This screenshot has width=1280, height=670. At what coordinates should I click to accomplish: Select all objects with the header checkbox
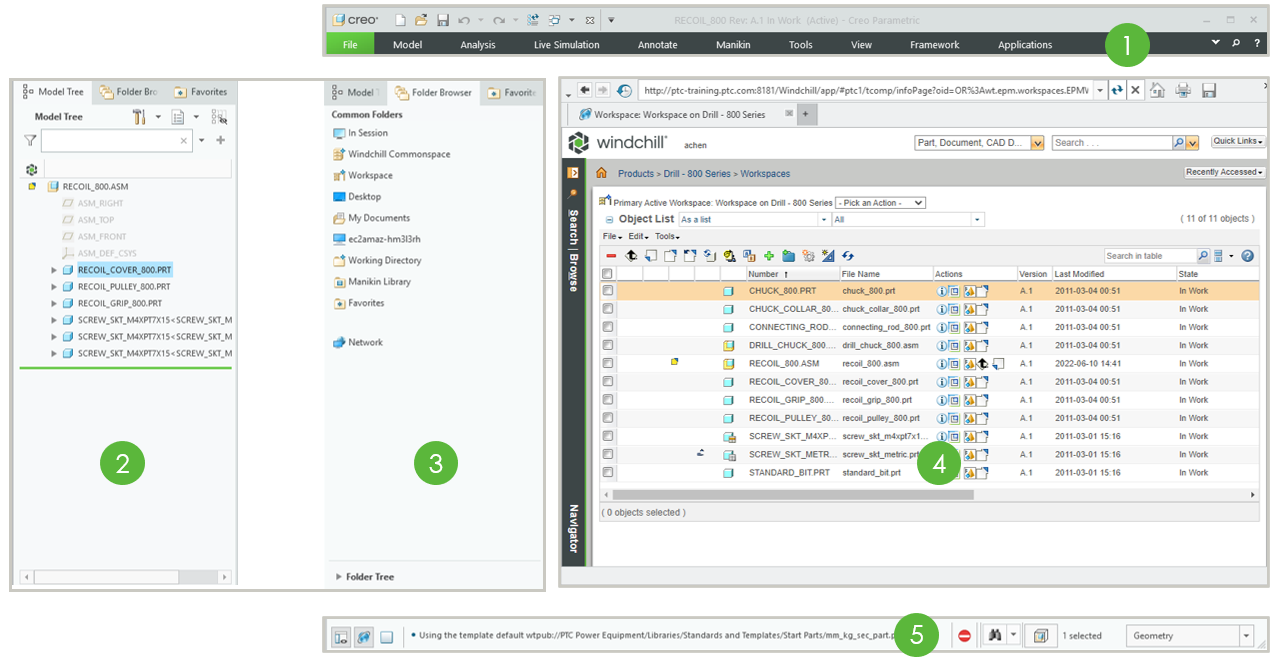click(607, 274)
